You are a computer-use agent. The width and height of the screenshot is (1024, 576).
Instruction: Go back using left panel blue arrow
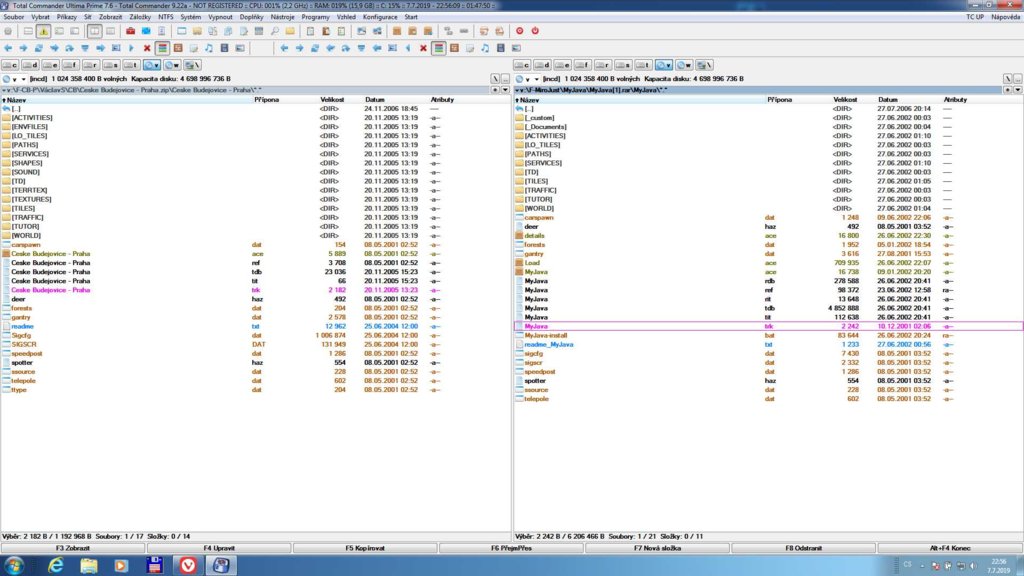click(x=8, y=48)
